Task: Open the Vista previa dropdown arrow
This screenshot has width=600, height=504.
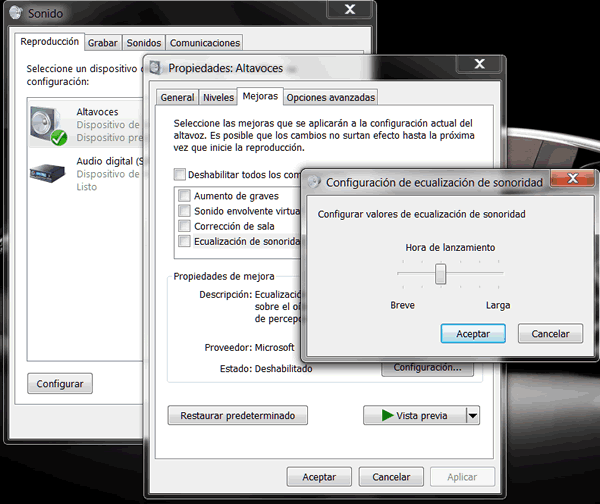Action: click(x=473, y=416)
